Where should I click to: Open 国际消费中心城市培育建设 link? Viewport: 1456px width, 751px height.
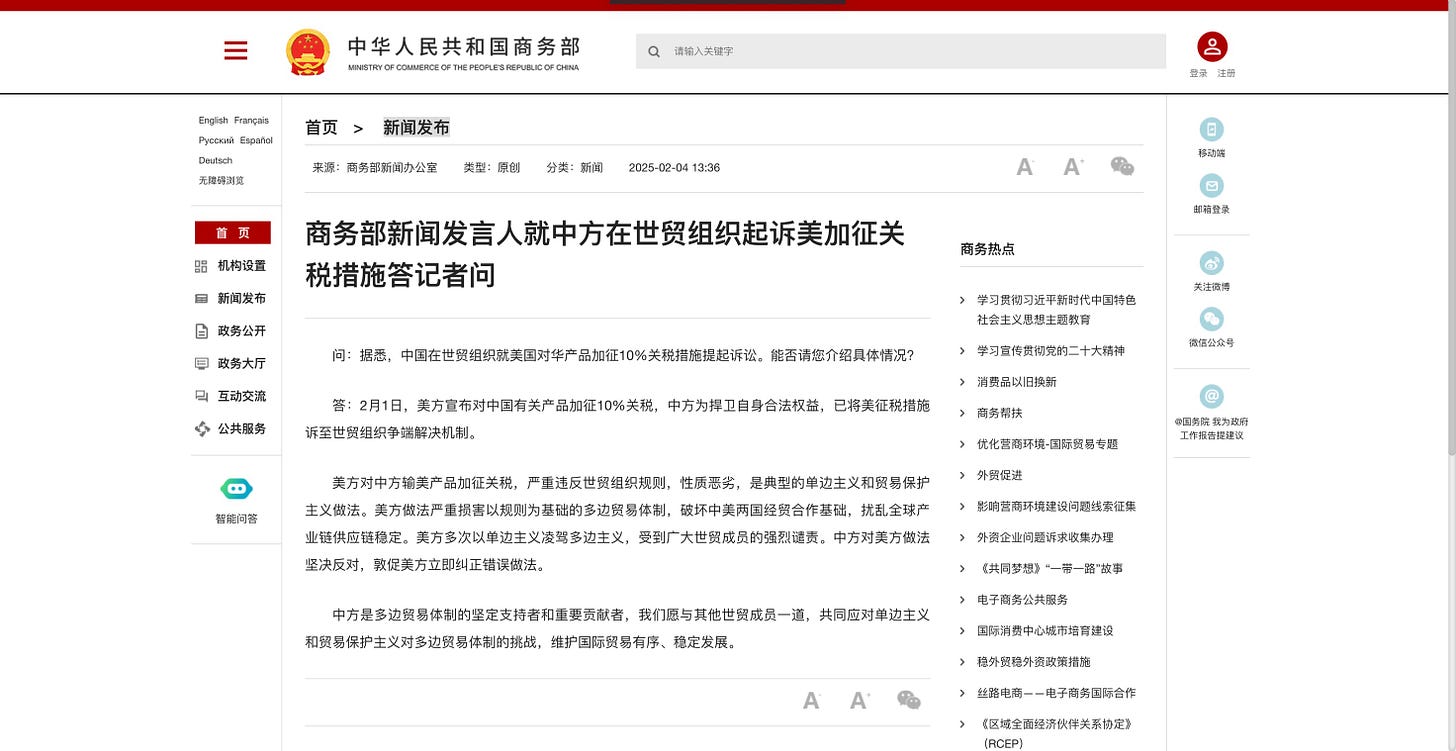[1045, 630]
